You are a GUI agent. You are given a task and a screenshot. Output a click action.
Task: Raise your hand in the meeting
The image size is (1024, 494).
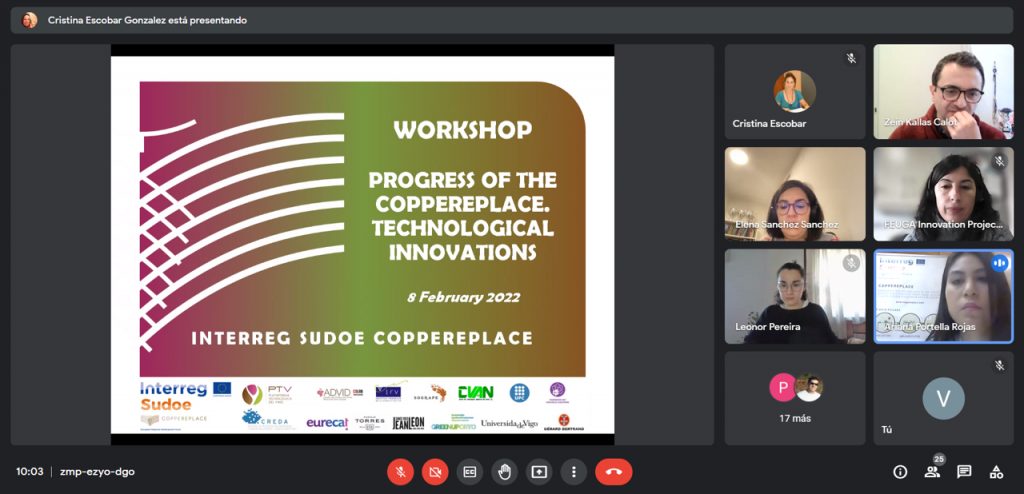coord(505,472)
